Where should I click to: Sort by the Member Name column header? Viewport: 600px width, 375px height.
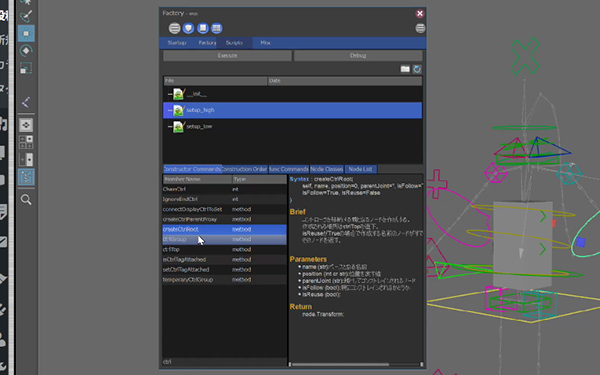click(197, 179)
